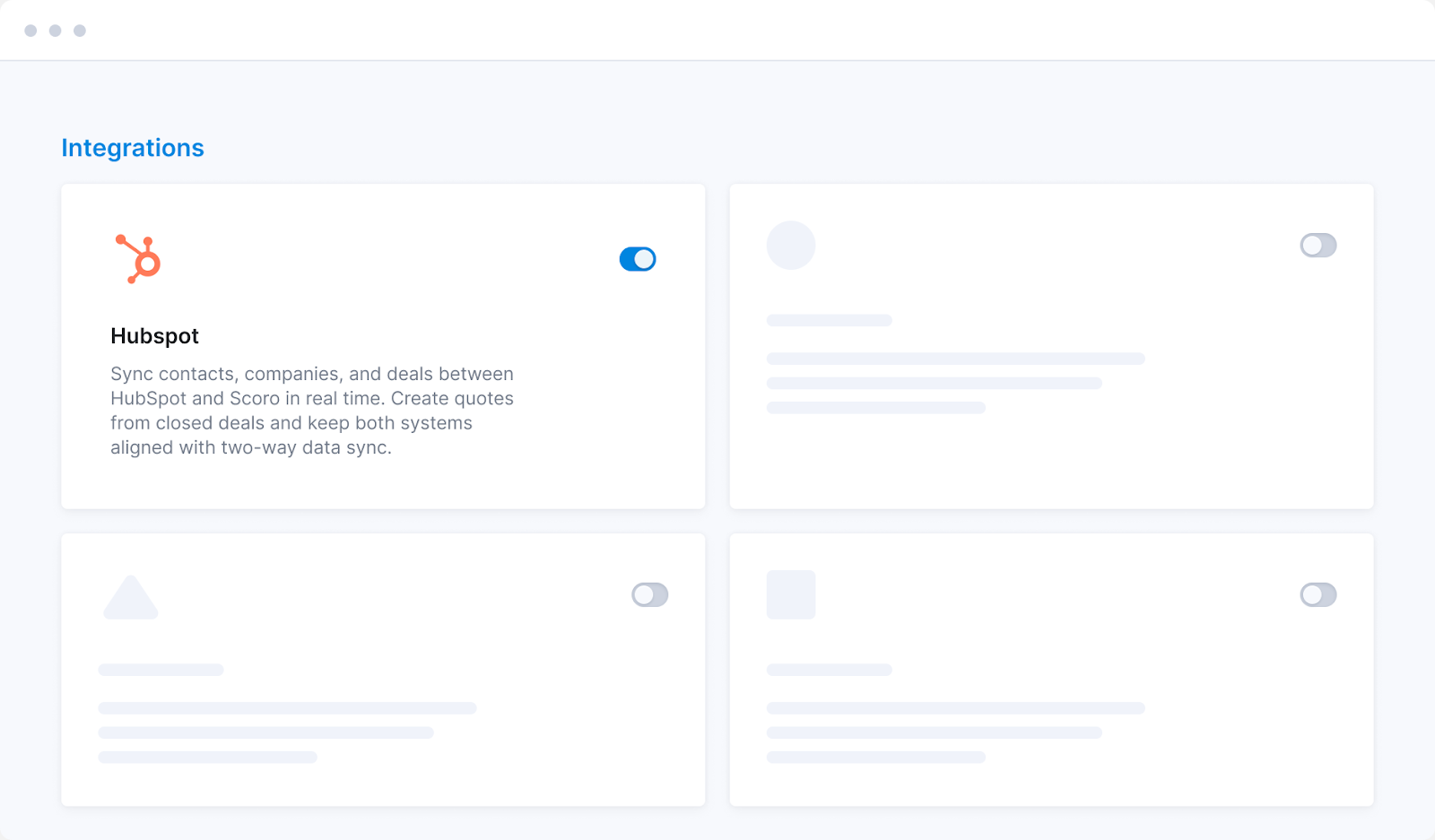
Task: Click the orange HubSpot logo icon
Action: 138,259
